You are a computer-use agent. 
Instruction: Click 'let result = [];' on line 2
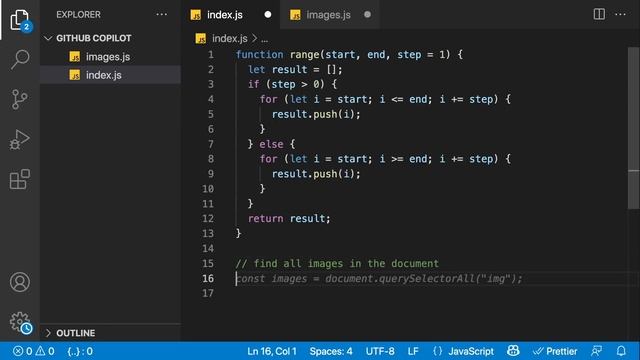click(295, 70)
